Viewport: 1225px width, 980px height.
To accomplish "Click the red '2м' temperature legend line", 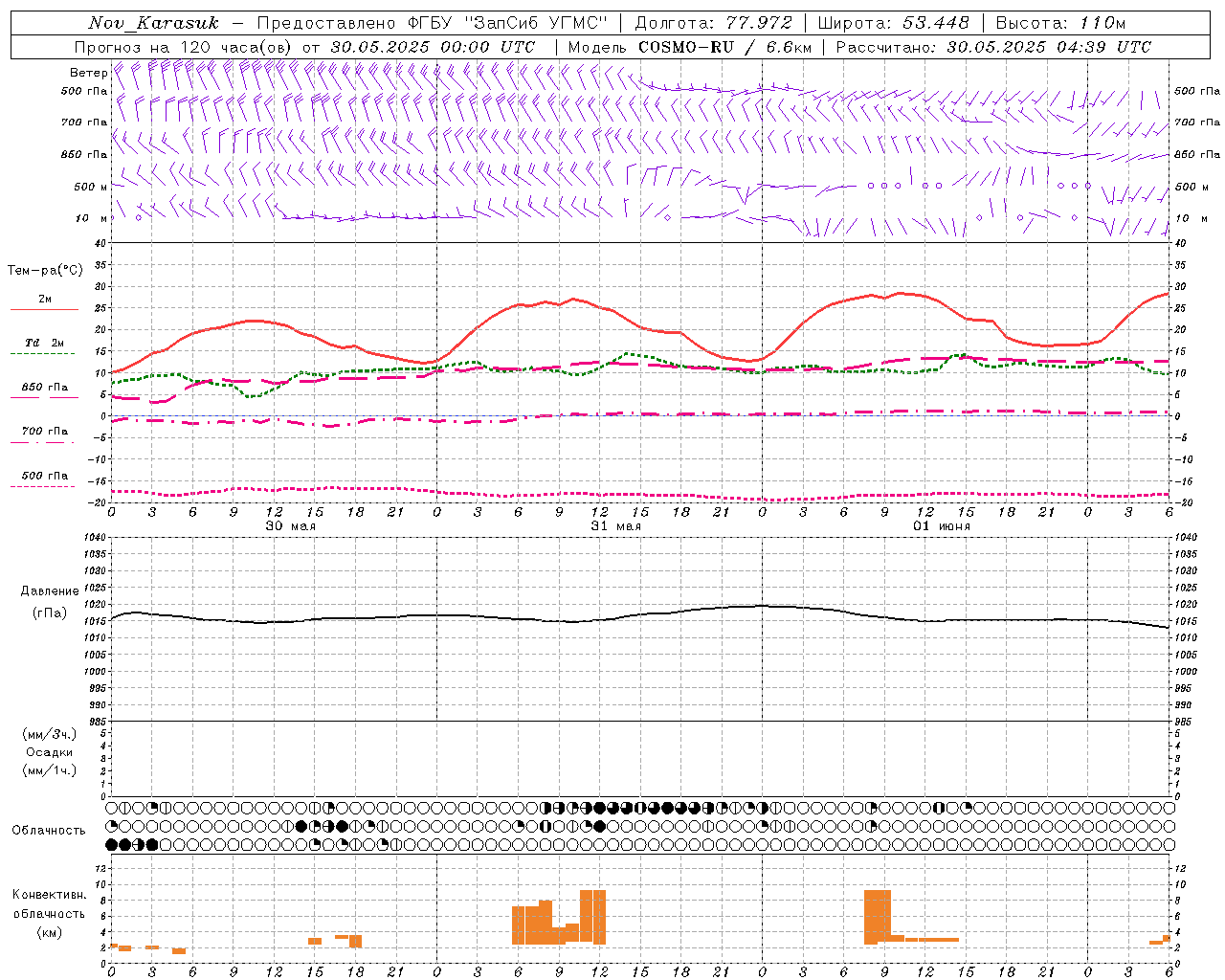I will 45,309.
